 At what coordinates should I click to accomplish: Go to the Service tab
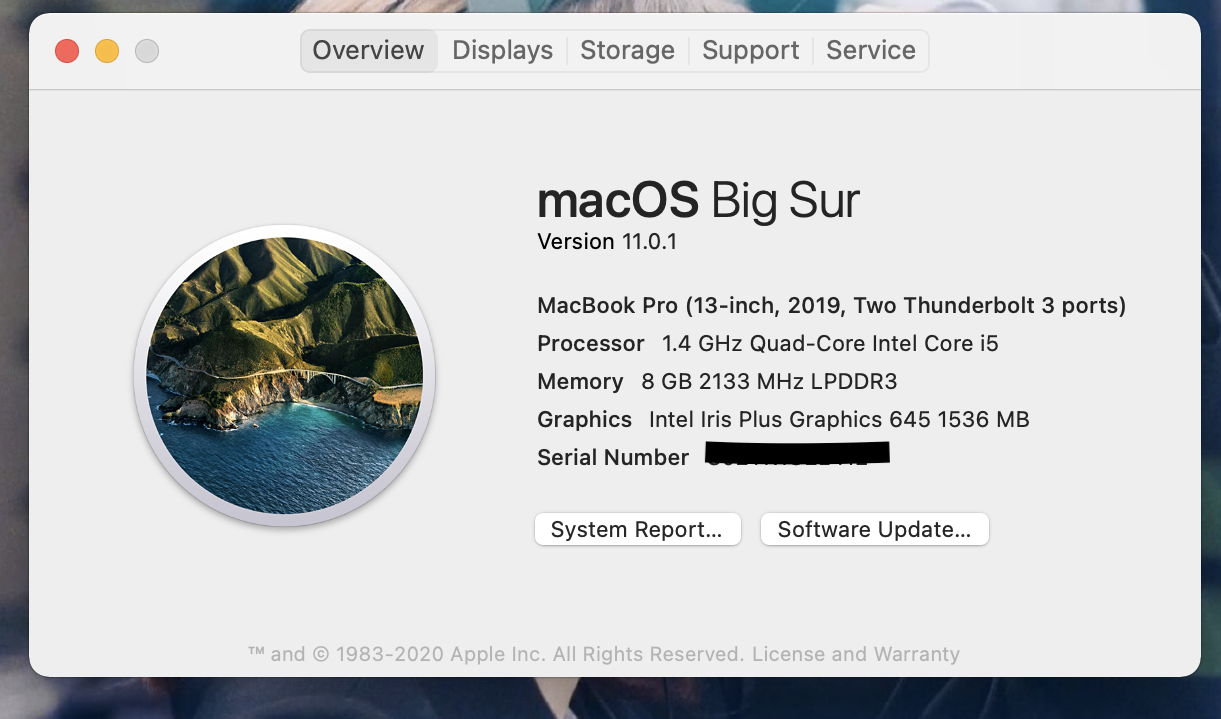(870, 51)
